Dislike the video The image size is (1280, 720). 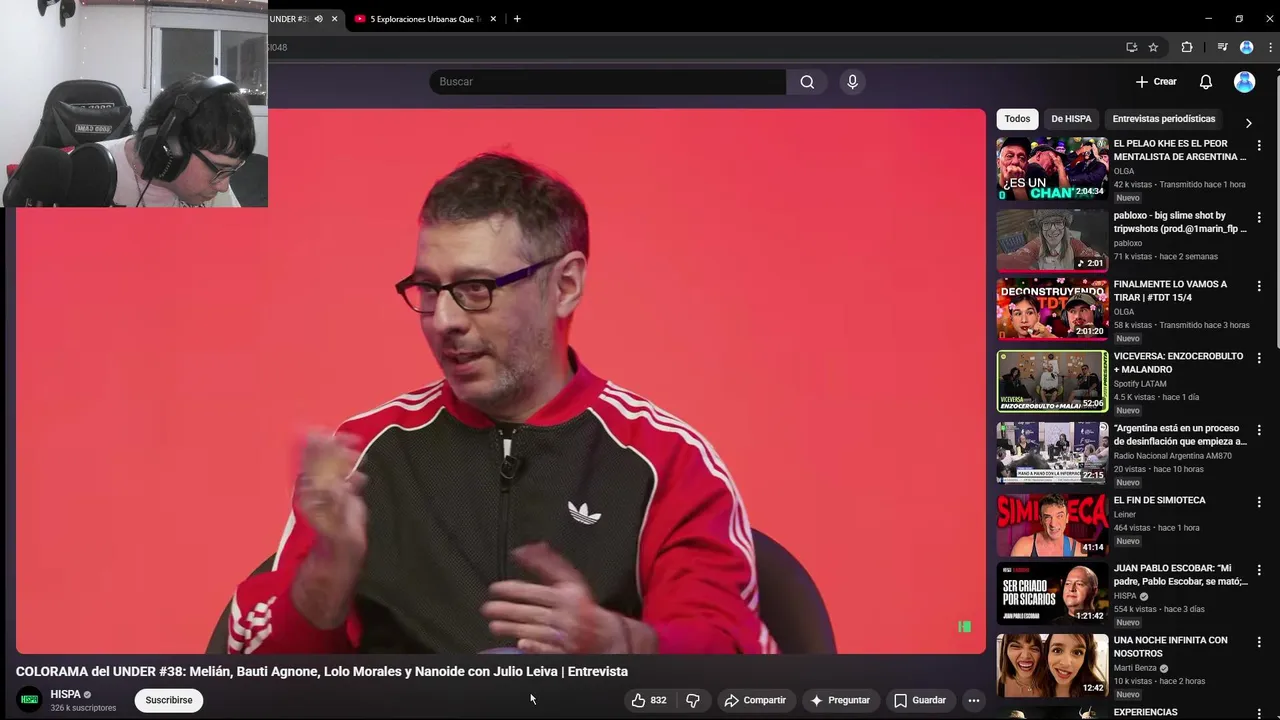pyautogui.click(x=693, y=700)
